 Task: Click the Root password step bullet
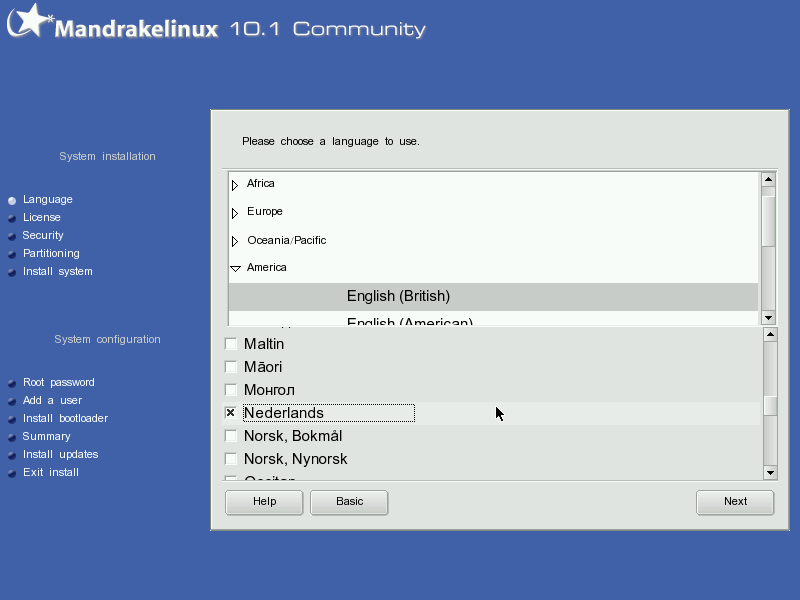tap(12, 383)
